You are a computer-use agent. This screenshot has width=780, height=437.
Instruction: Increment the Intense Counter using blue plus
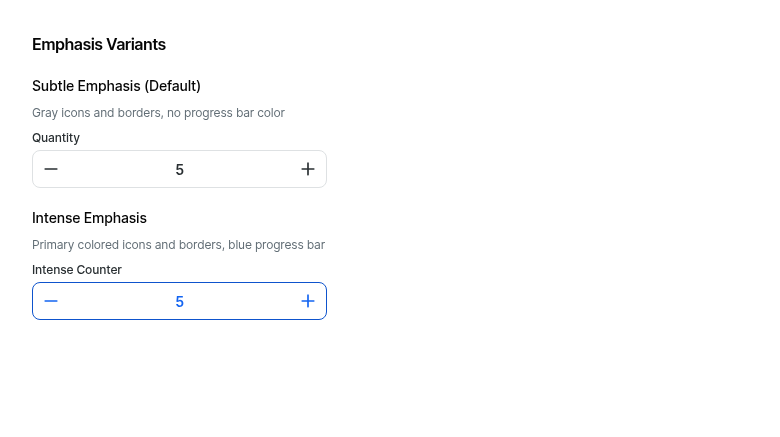click(x=308, y=301)
